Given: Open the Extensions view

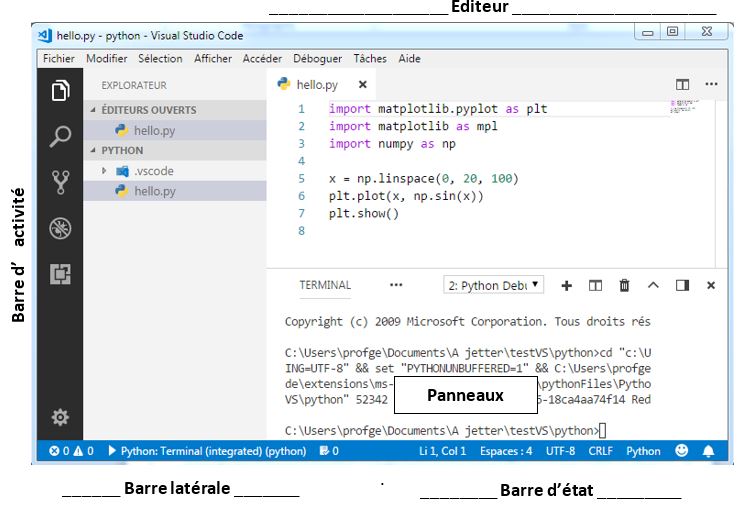Looking at the screenshot, I should click(x=60, y=273).
